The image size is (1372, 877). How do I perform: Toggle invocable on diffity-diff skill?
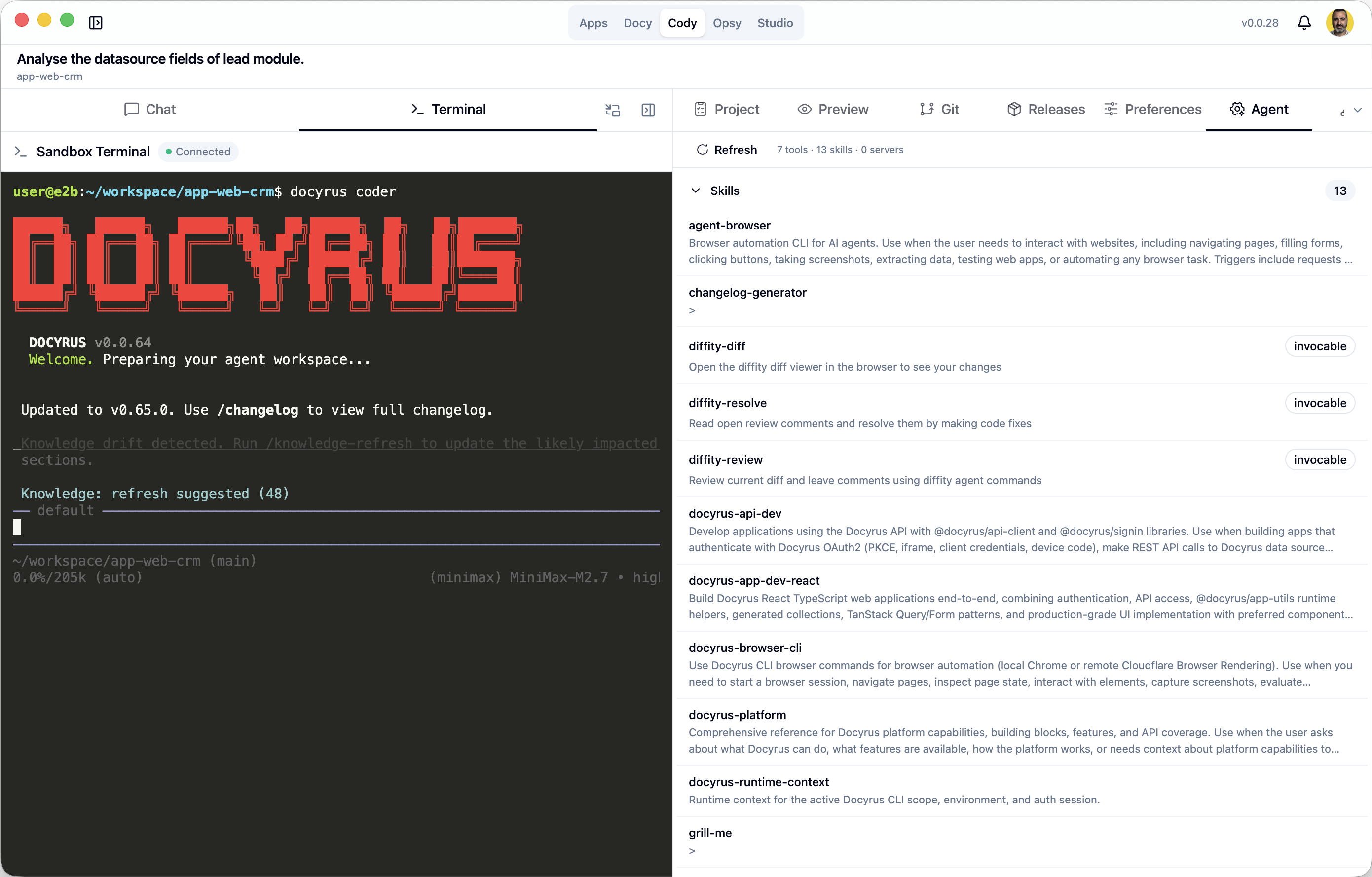click(1320, 346)
